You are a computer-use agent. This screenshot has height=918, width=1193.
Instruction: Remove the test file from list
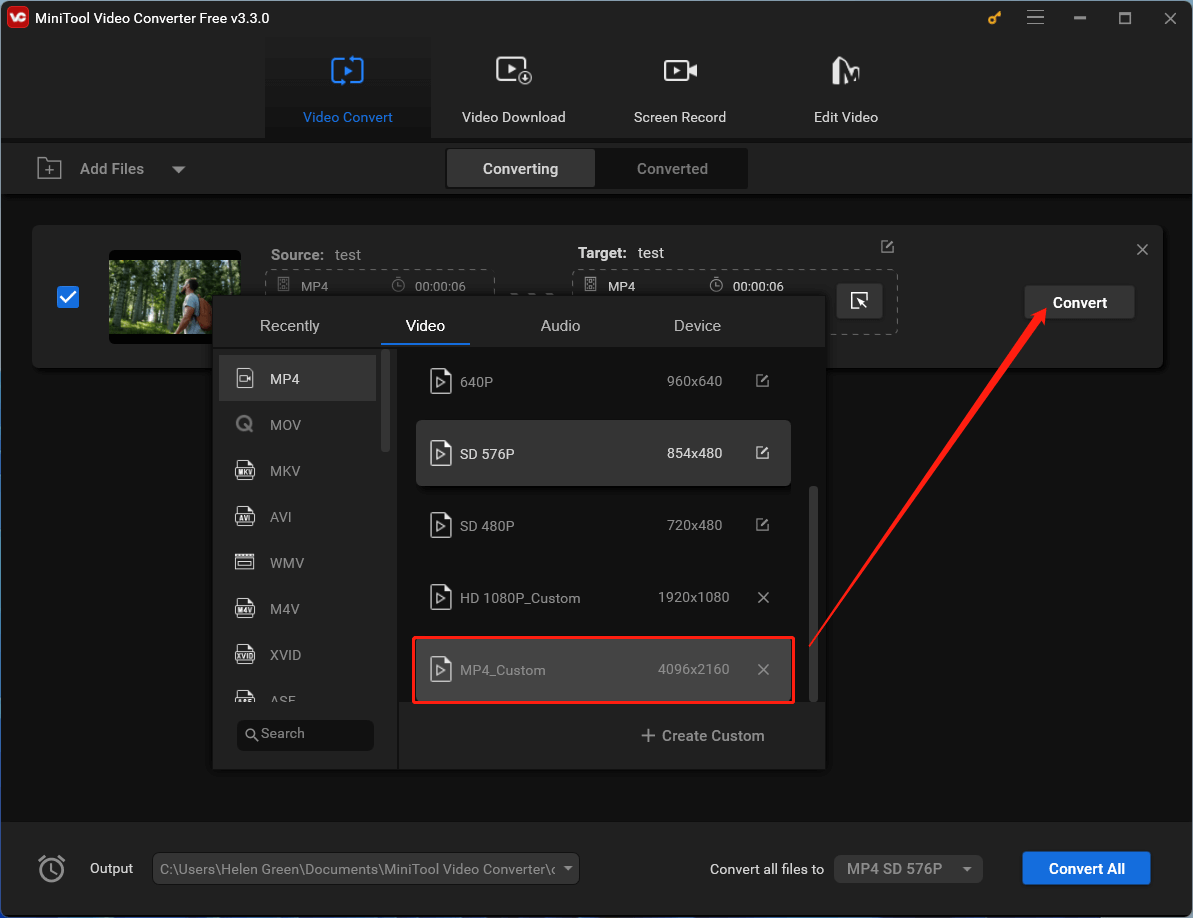pos(1142,249)
